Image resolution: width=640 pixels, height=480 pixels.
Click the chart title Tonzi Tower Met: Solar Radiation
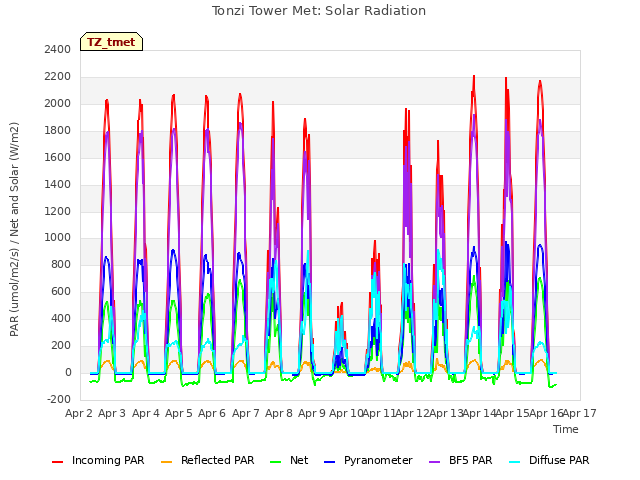(319, 11)
